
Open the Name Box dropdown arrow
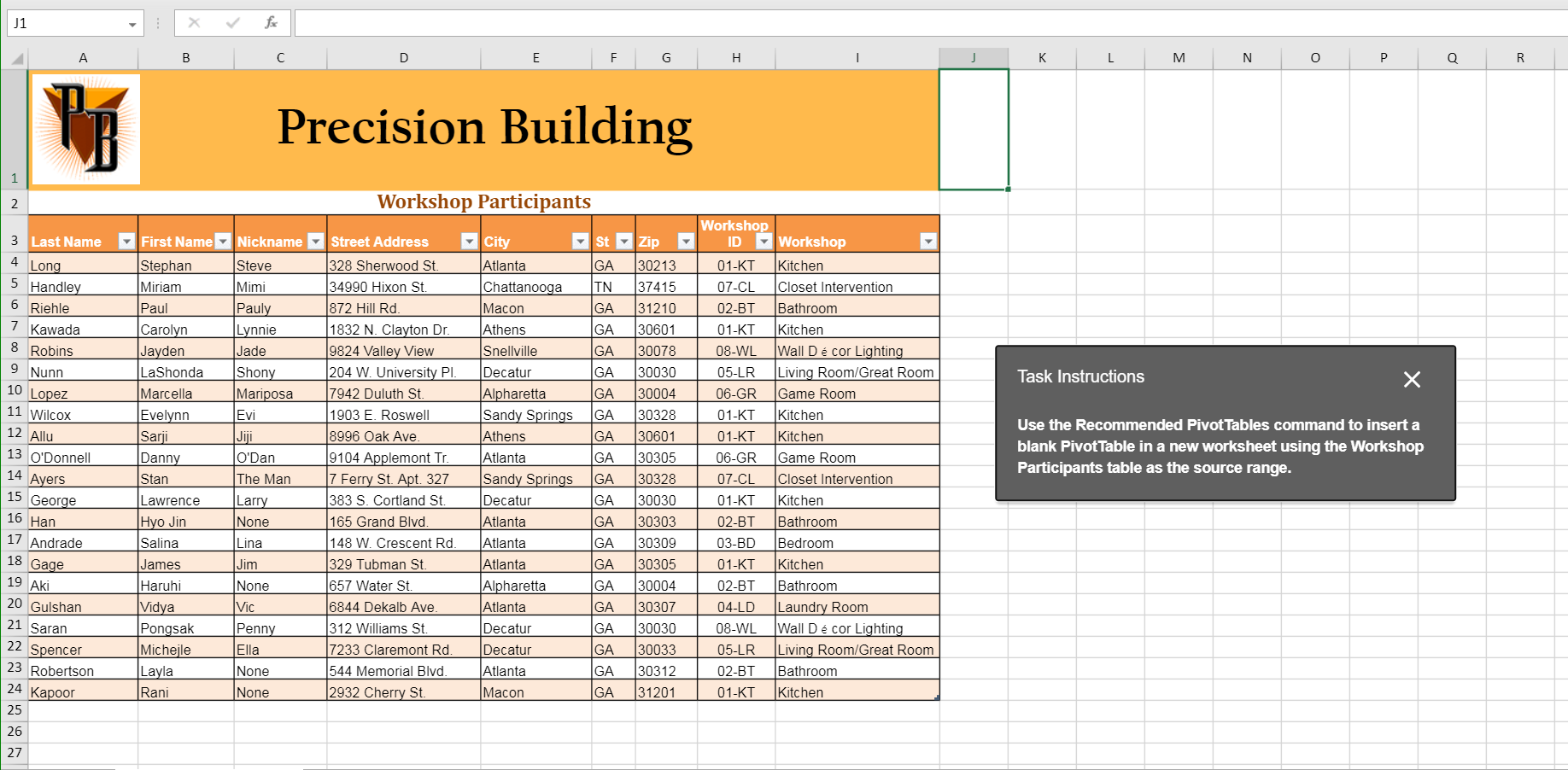pyautogui.click(x=133, y=23)
